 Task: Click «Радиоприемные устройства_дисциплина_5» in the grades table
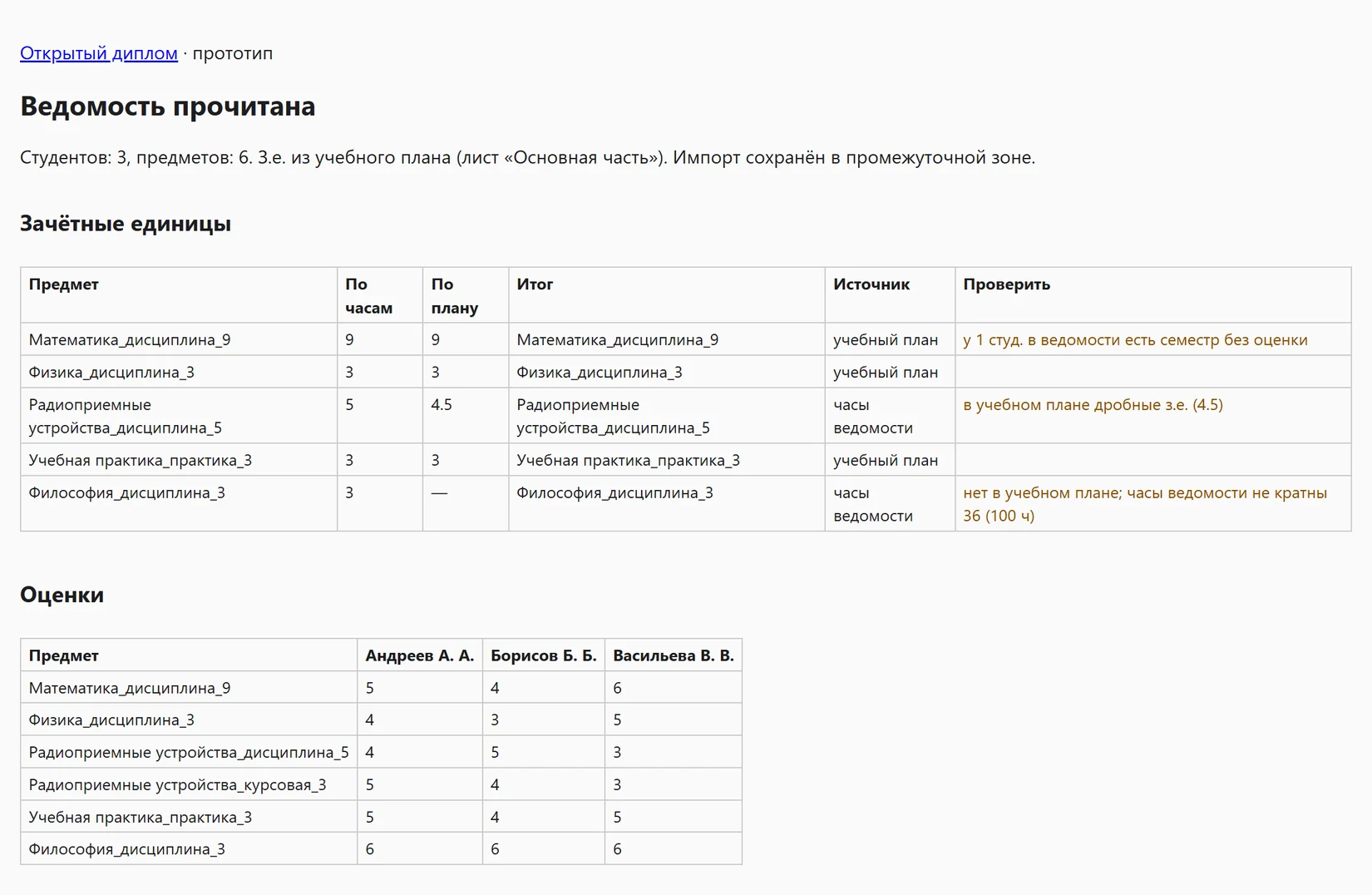pyautogui.click(x=189, y=752)
